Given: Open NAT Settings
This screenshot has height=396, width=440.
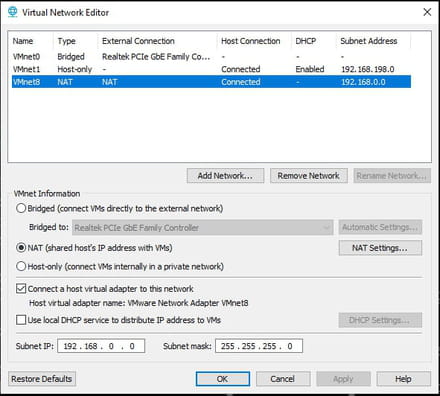Looking at the screenshot, I should 380,248.
